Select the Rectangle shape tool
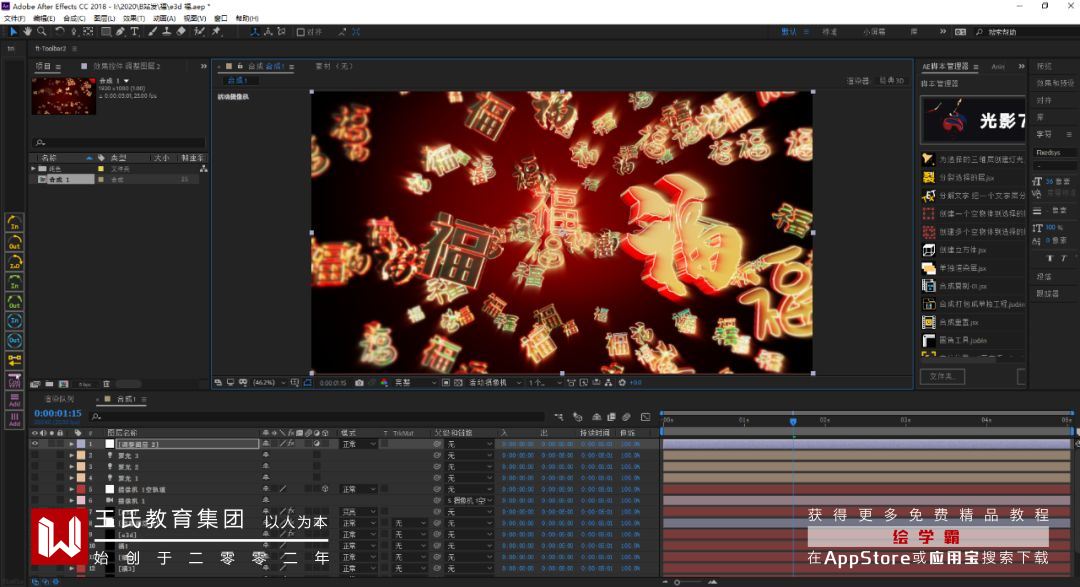The height and width of the screenshot is (587, 1080). click(105, 31)
